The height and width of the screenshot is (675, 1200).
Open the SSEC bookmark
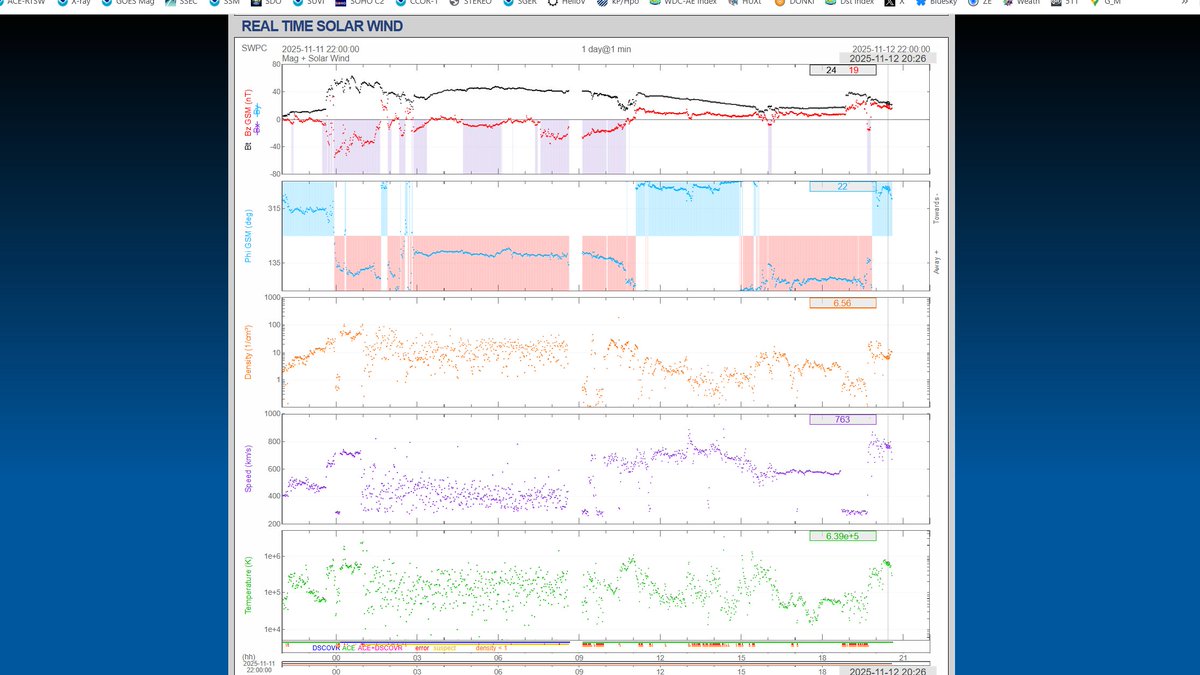pos(181,3)
